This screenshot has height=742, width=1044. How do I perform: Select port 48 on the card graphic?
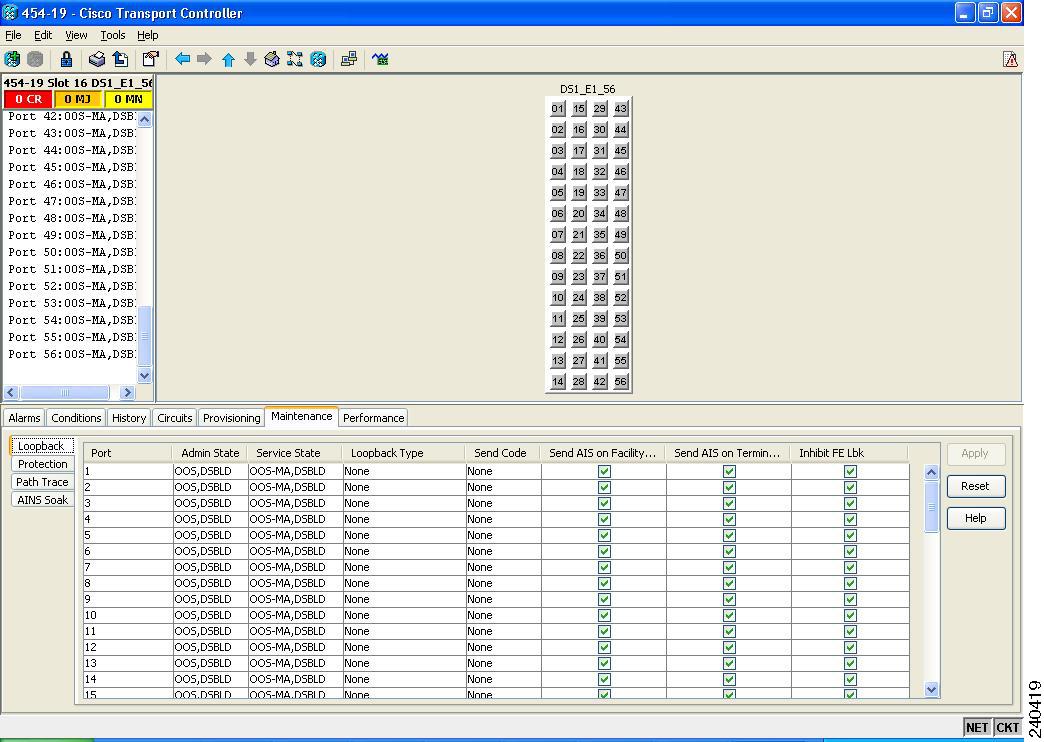point(621,214)
